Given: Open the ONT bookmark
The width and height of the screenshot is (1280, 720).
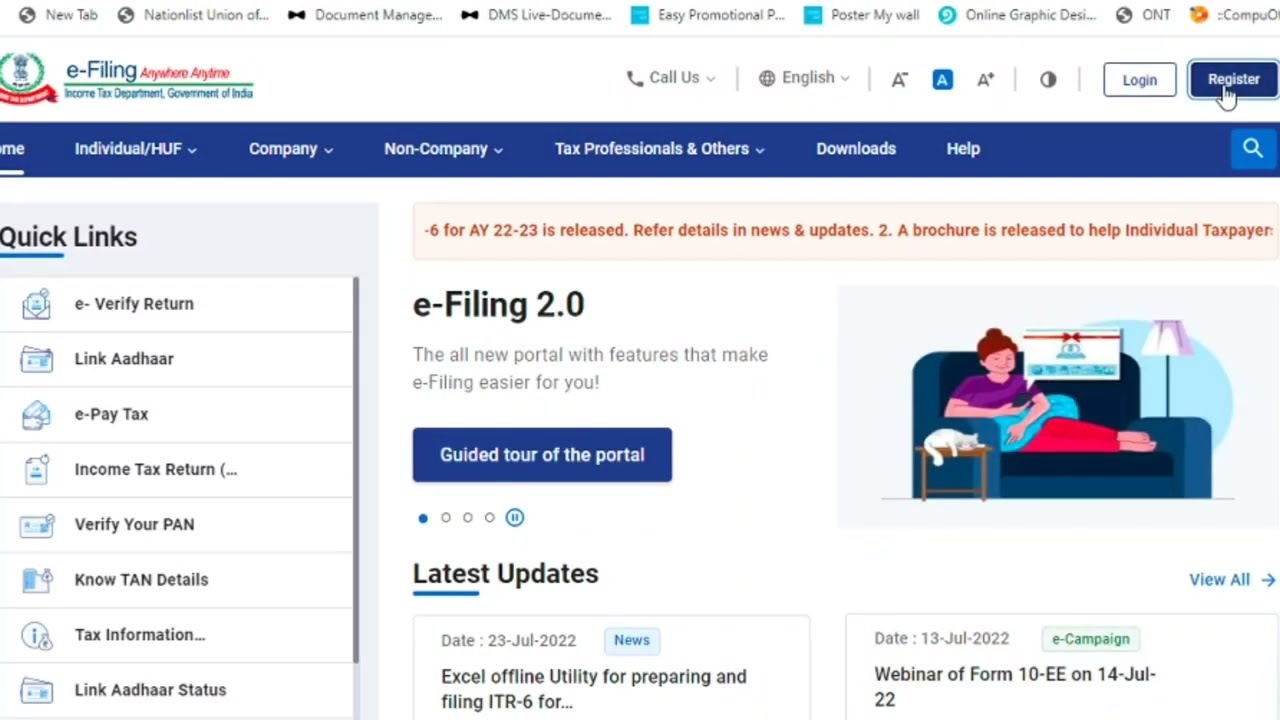Looking at the screenshot, I should point(1143,15).
